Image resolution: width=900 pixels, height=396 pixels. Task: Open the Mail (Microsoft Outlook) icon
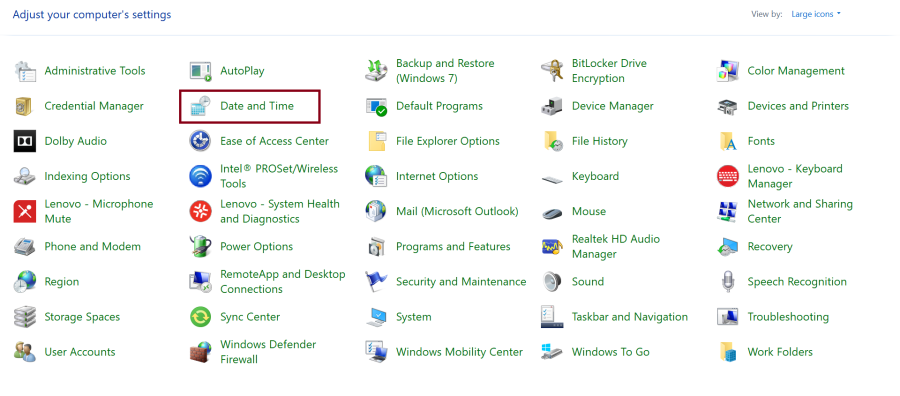click(377, 211)
